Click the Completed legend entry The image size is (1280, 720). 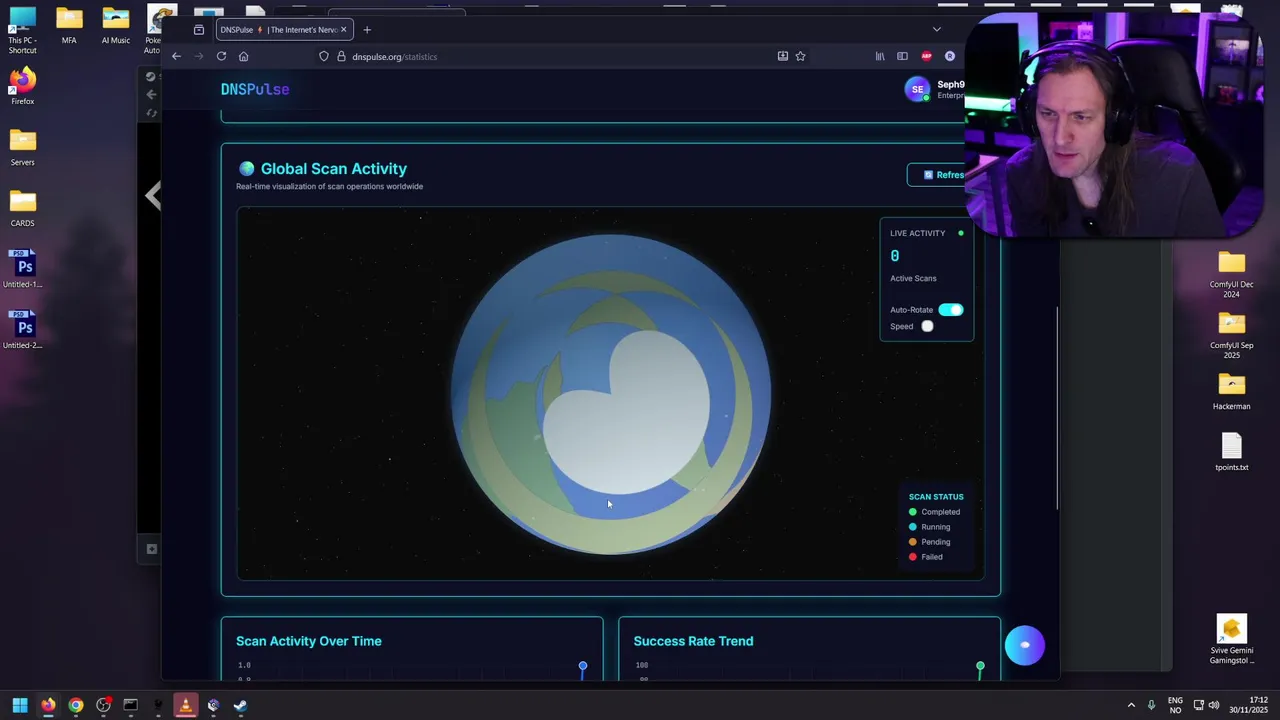pyautogui.click(x=934, y=512)
